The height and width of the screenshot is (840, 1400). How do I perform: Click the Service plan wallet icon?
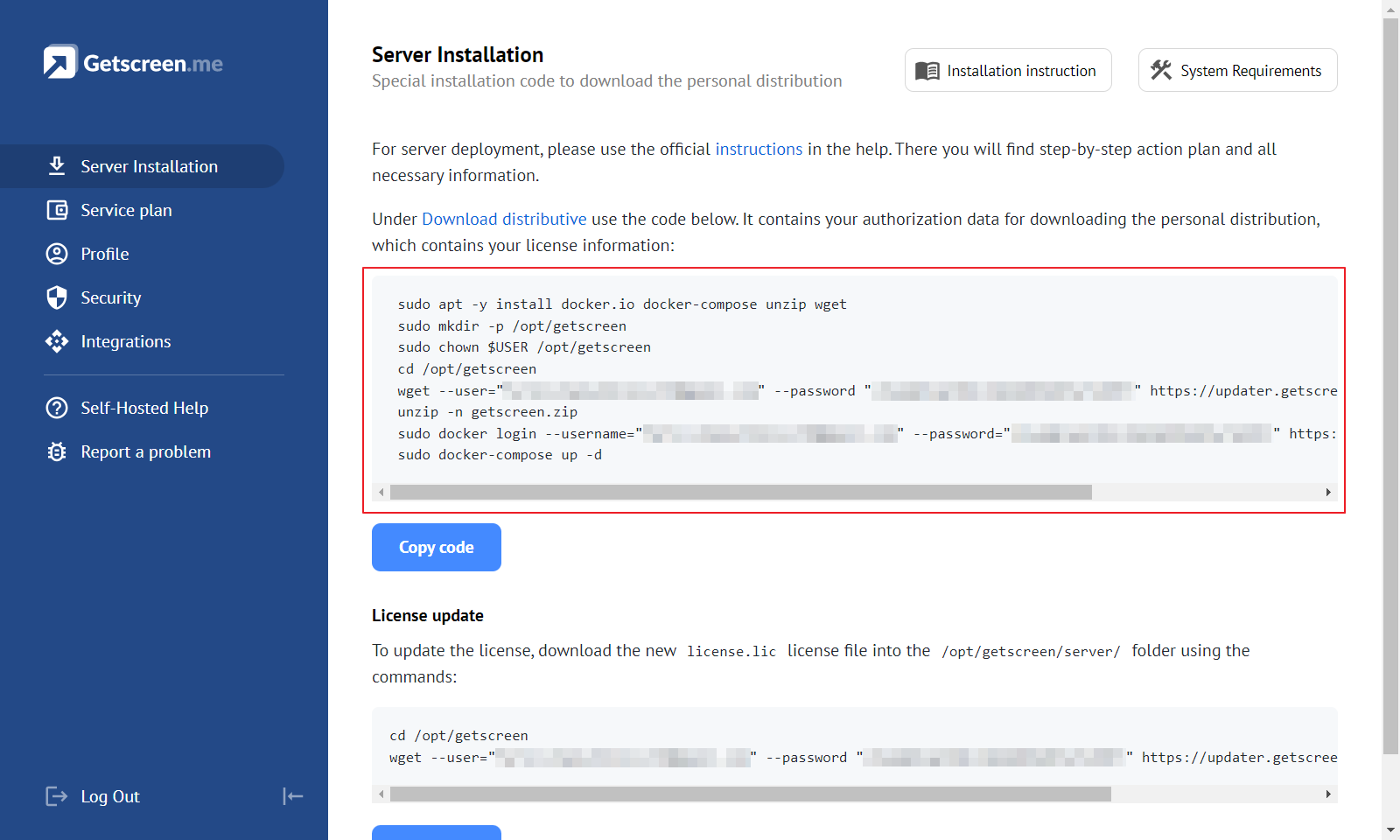[57, 210]
